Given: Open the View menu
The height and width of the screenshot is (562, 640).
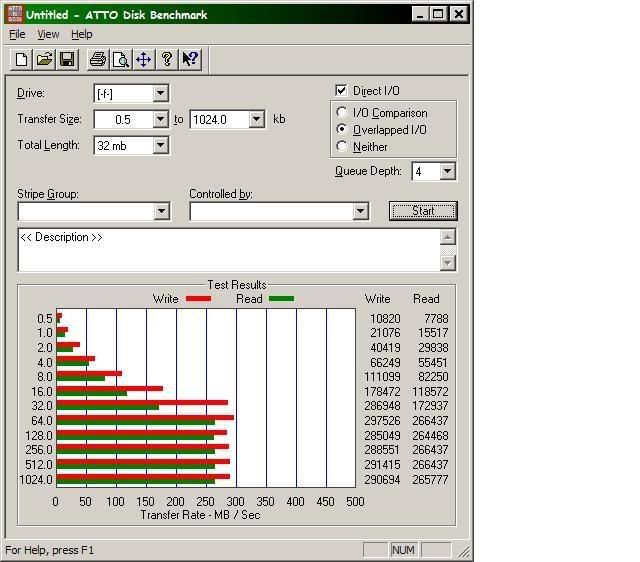Looking at the screenshot, I should coord(48,34).
